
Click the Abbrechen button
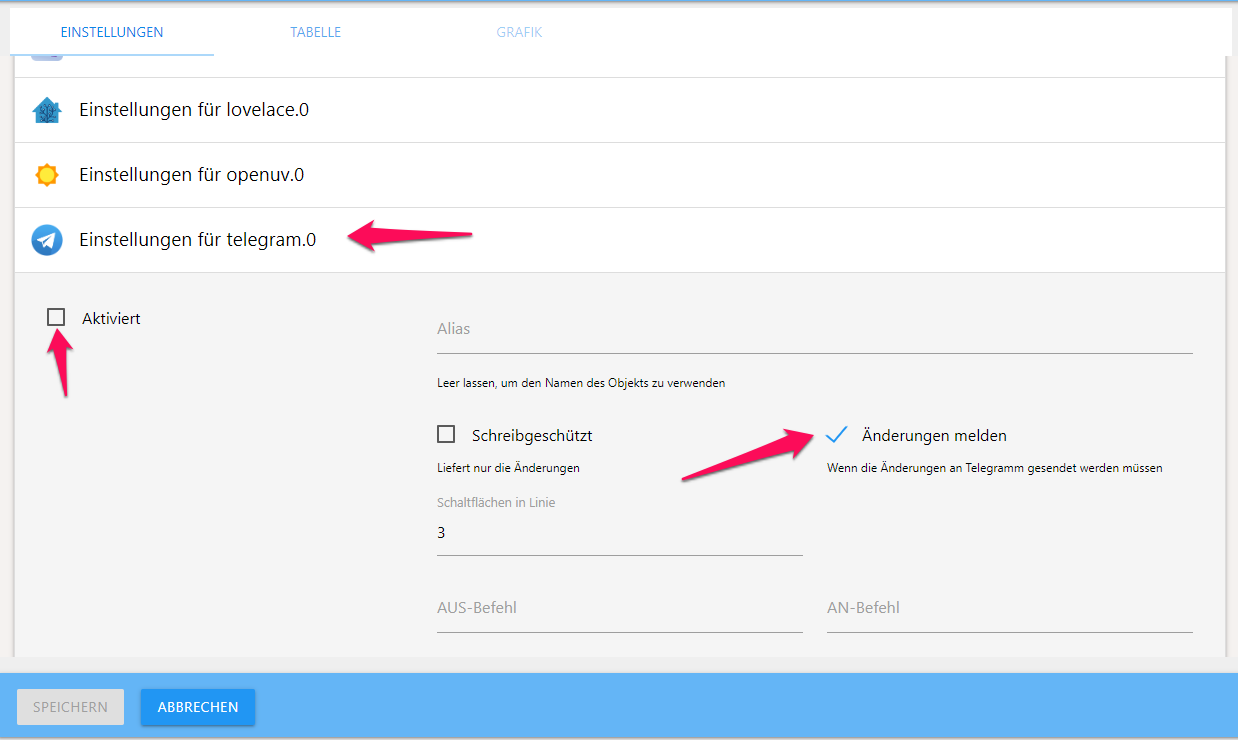pos(198,707)
